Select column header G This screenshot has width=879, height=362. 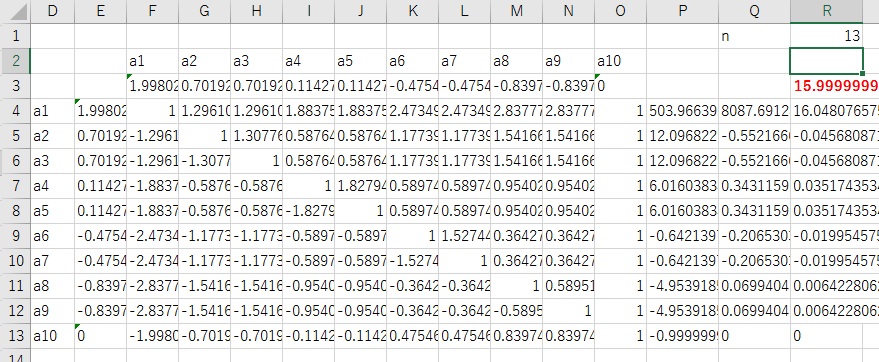point(205,11)
